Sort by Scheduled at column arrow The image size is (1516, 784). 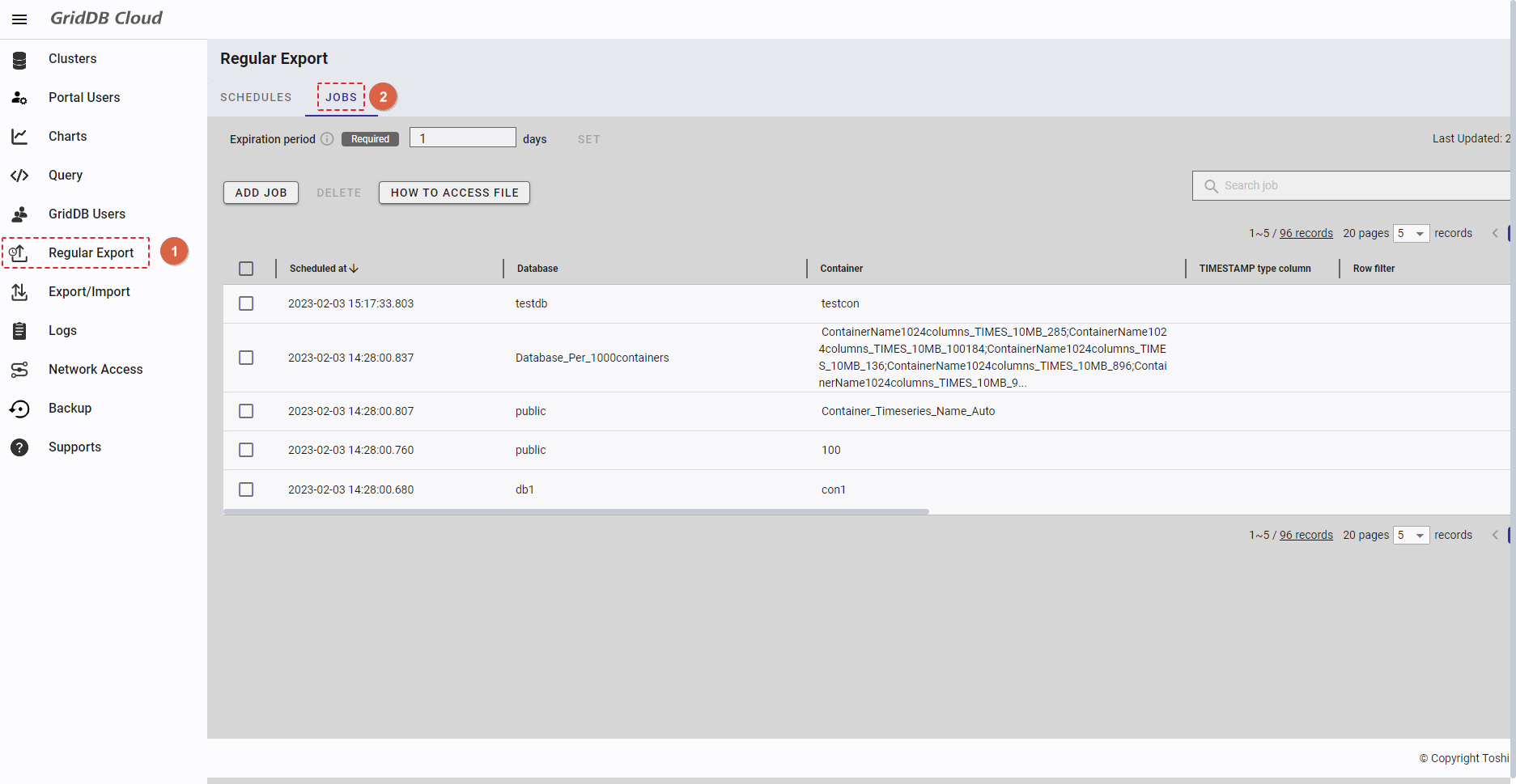pos(354,269)
